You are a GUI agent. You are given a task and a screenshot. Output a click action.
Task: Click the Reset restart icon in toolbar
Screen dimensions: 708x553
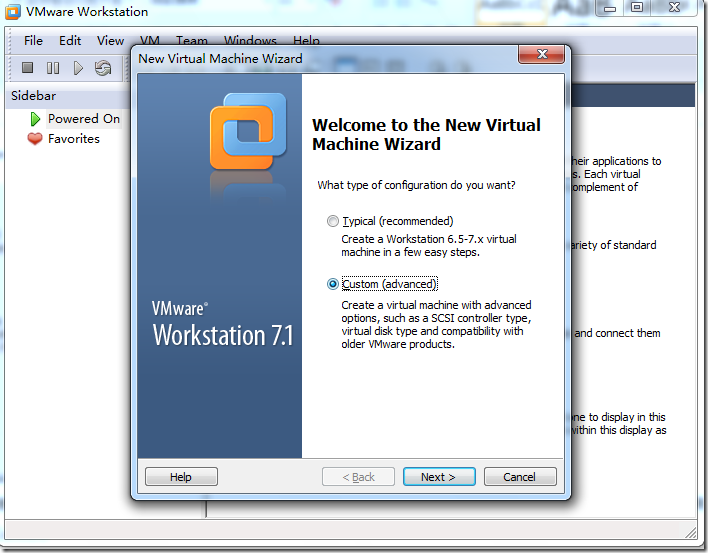click(x=103, y=68)
